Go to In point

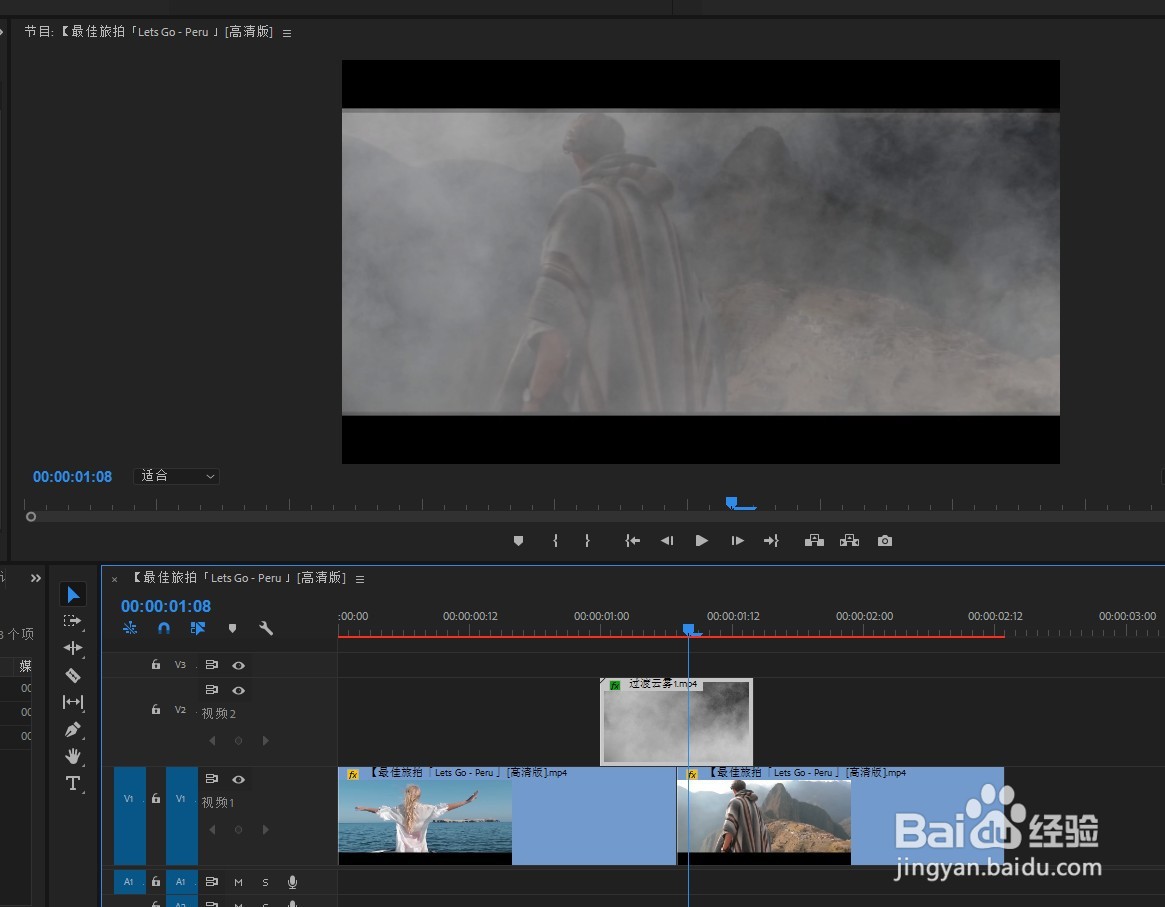632,541
